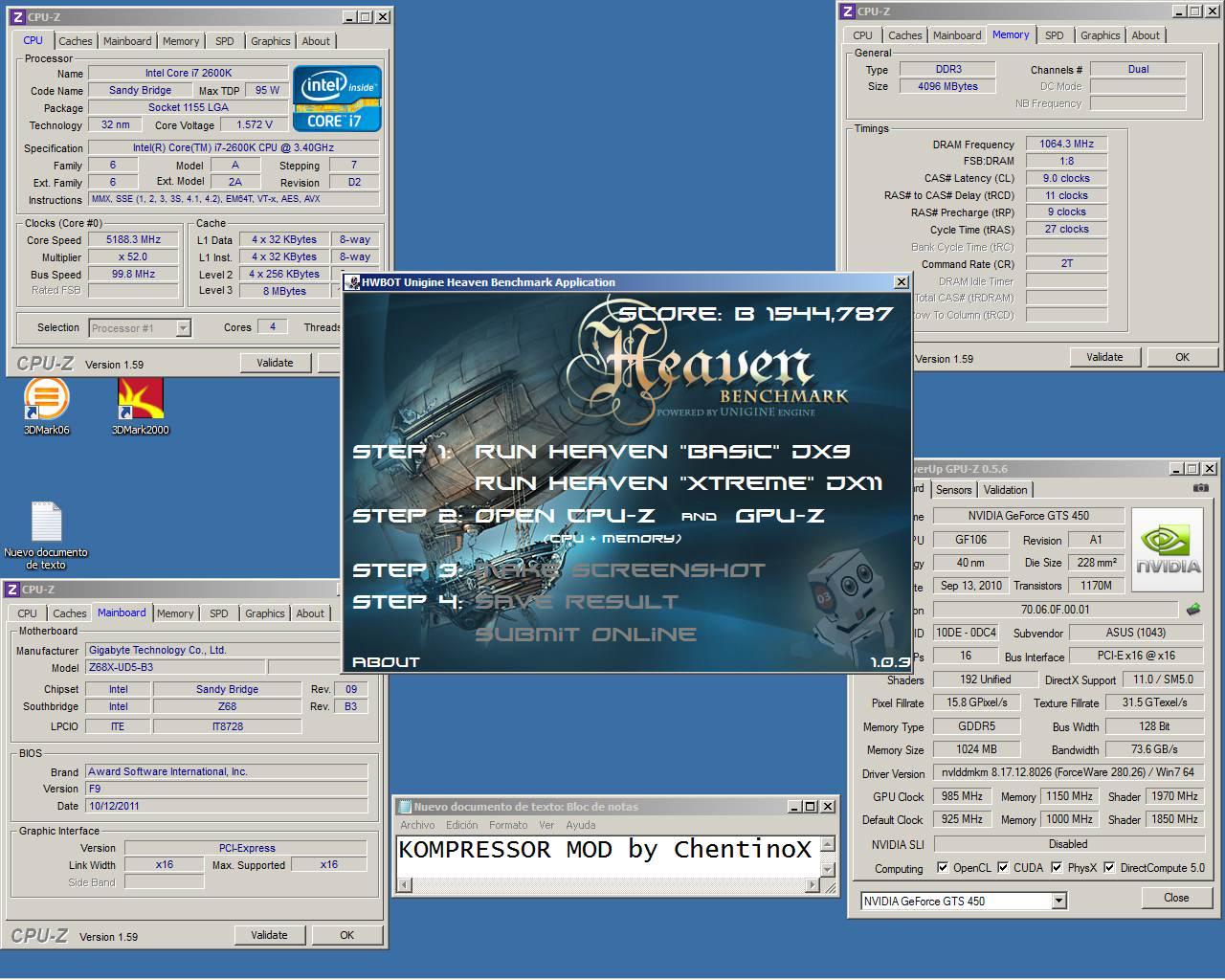Click the Notepad title bar icon
The height and width of the screenshot is (980, 1225).
coord(405,807)
